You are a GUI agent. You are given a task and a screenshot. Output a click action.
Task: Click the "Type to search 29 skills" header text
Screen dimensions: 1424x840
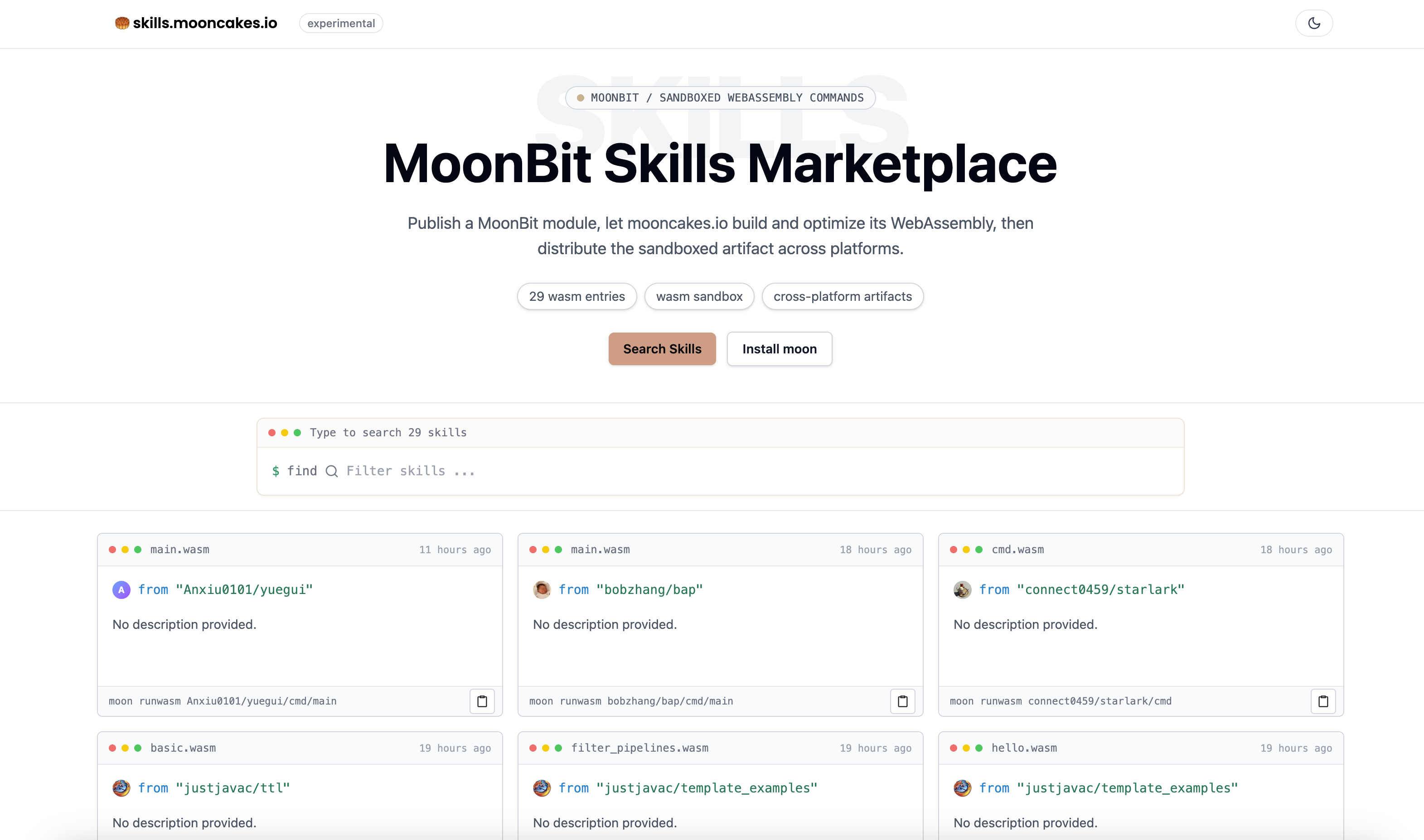click(x=388, y=432)
